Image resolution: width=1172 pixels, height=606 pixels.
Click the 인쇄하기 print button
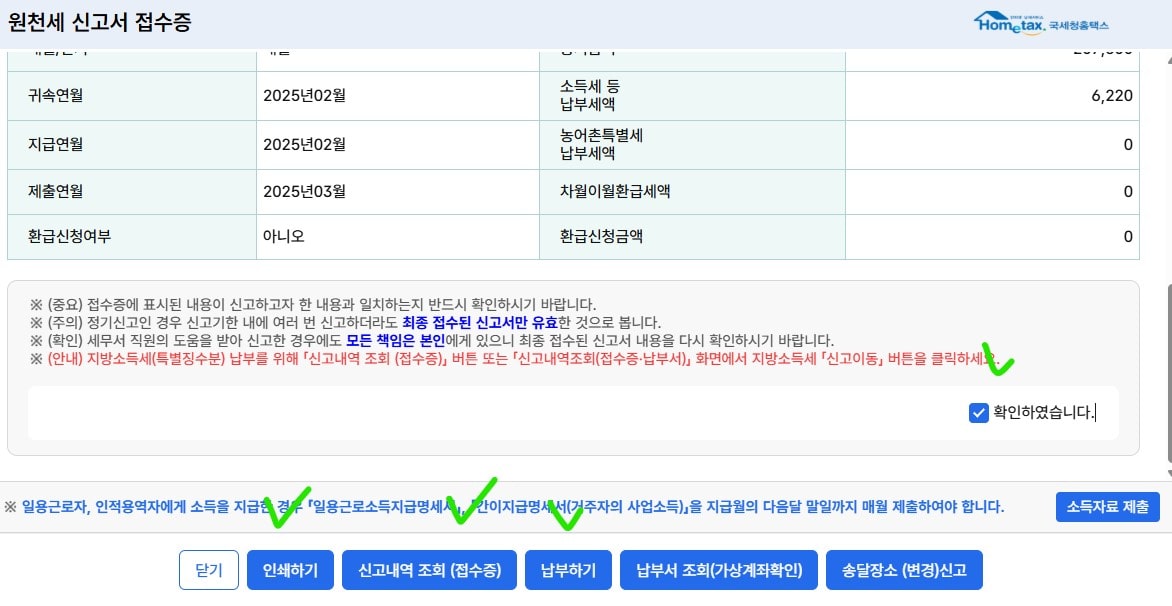pos(289,569)
